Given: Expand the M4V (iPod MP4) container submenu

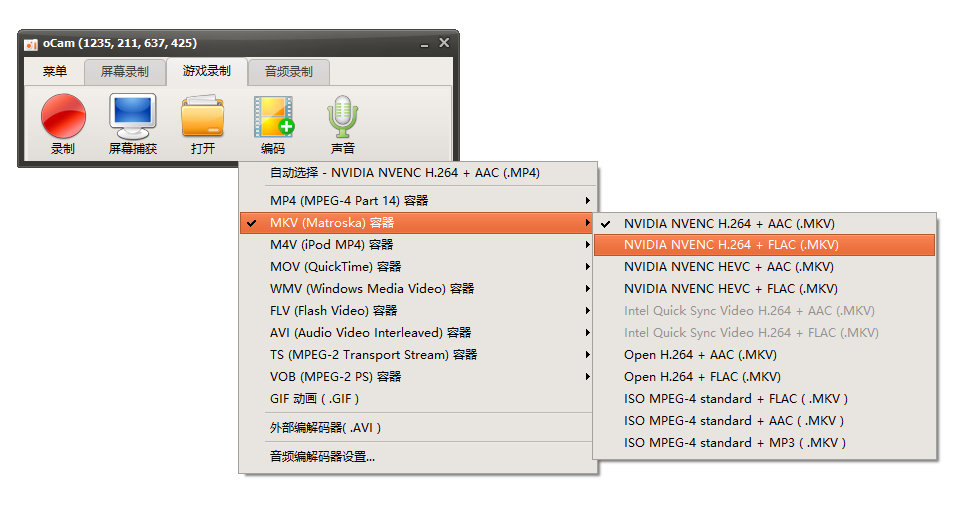Looking at the screenshot, I should click(x=418, y=245).
